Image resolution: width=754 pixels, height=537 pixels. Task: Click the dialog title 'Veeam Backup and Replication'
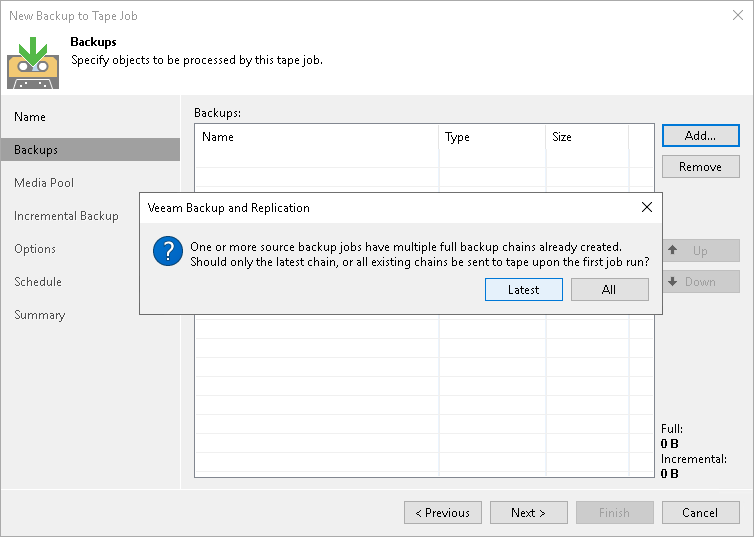coord(228,208)
